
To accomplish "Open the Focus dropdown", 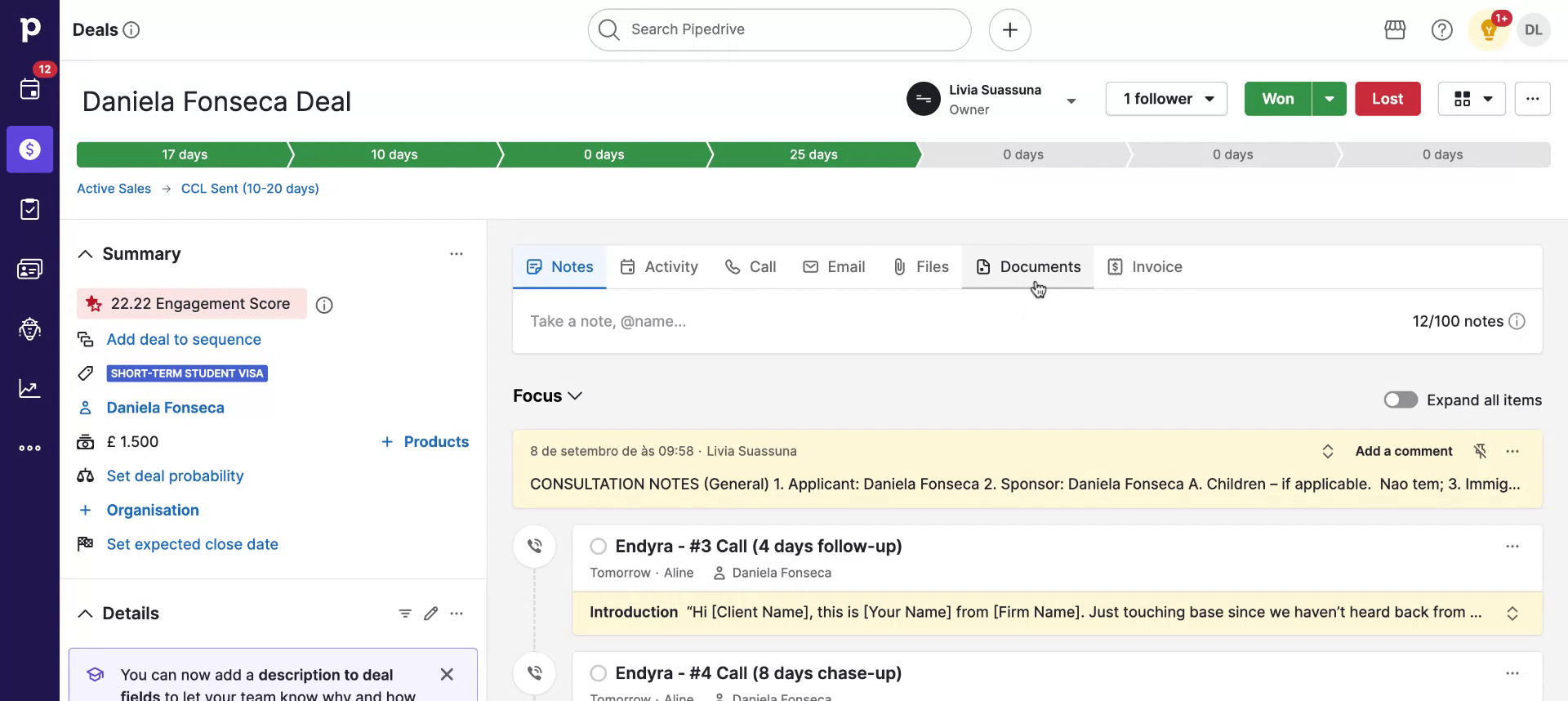I will 547,396.
